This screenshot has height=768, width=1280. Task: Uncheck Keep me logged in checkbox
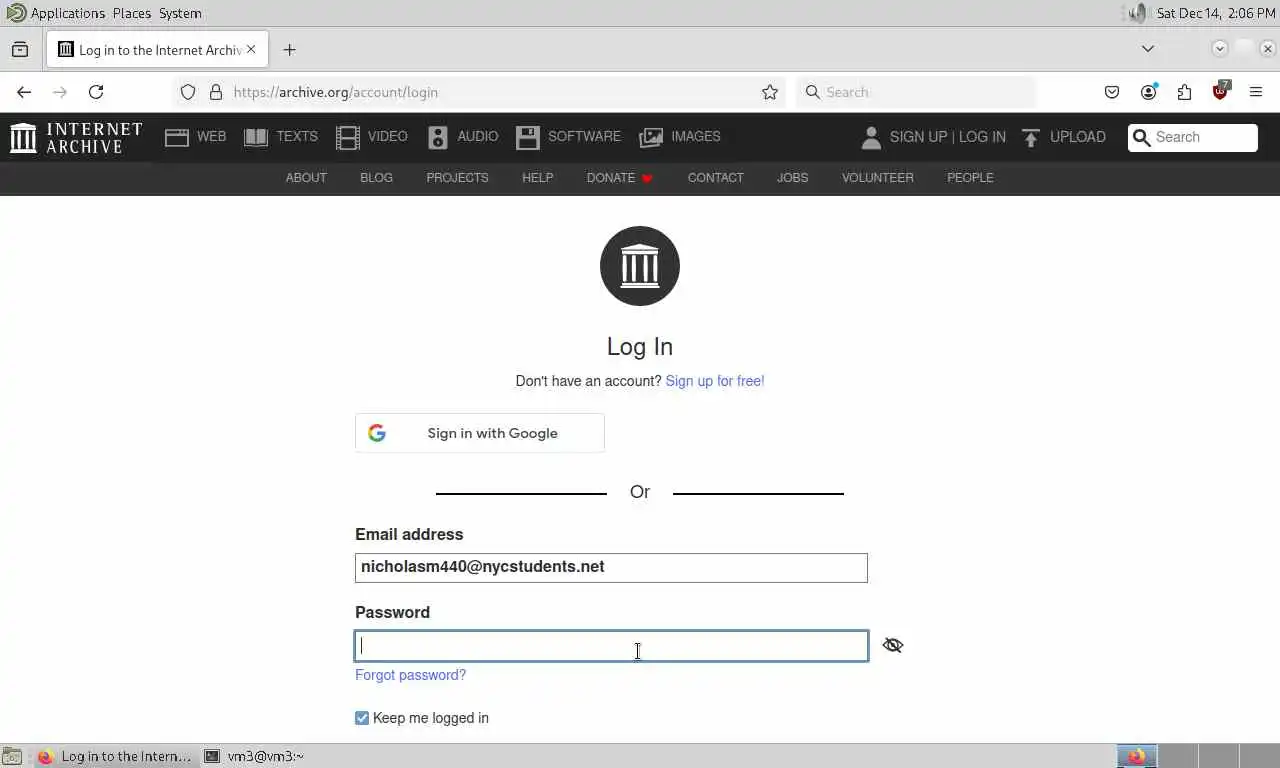point(362,718)
